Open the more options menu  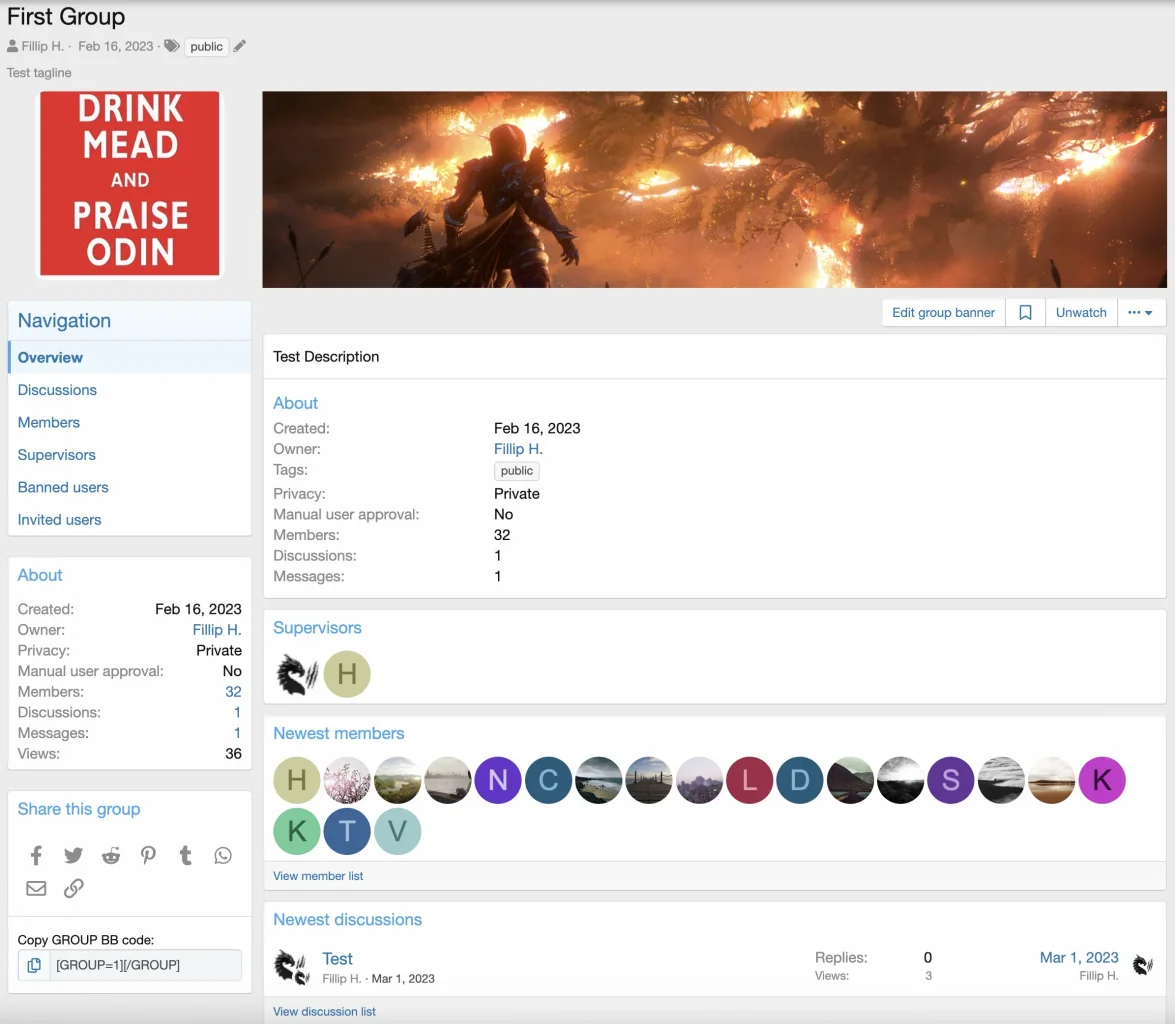[x=1141, y=312]
